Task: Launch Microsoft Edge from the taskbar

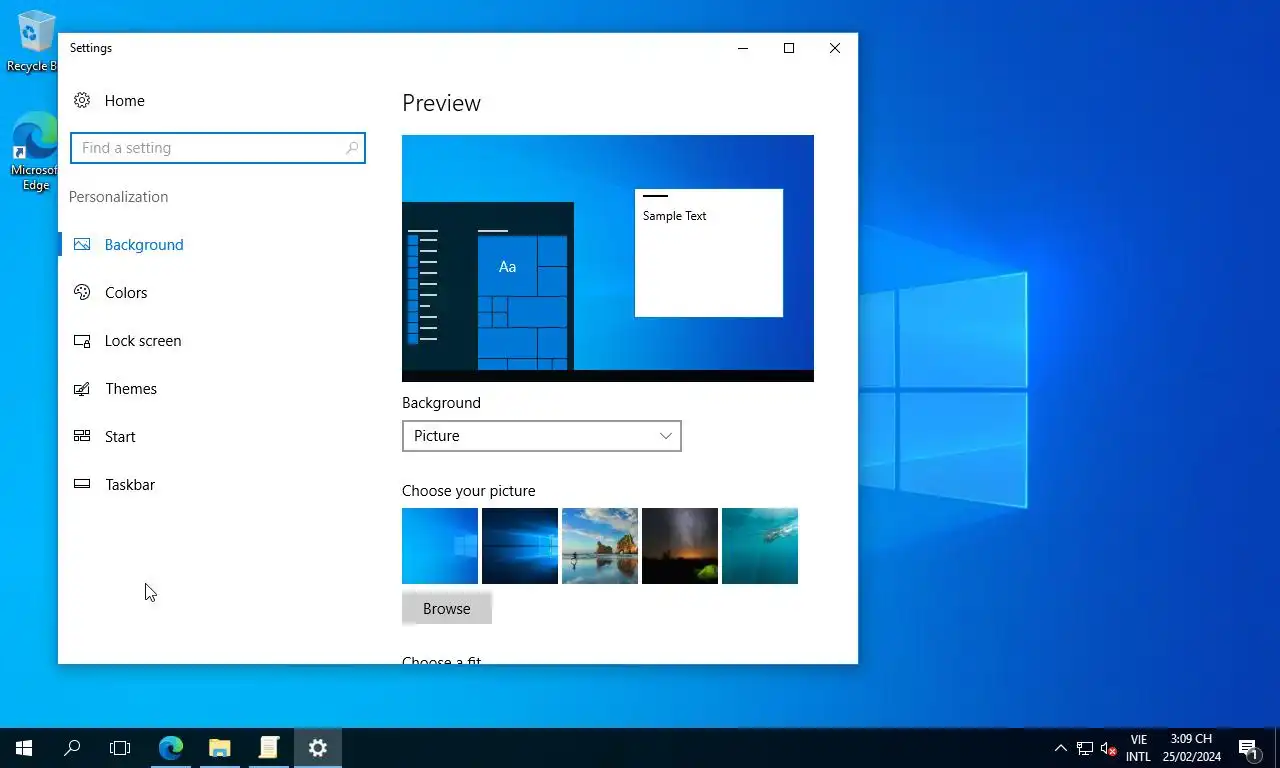Action: tap(171, 748)
